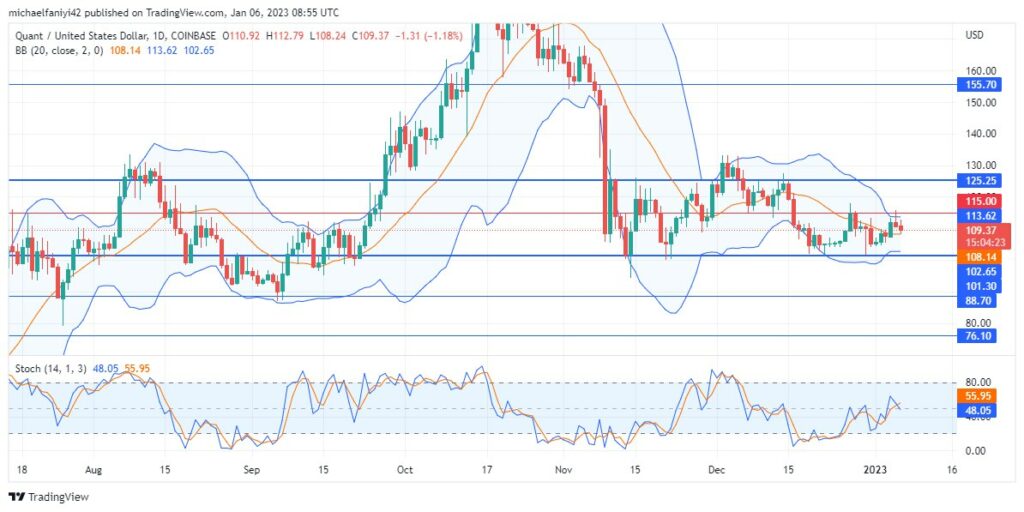Click the "16" date label on the time axis

tap(952, 469)
